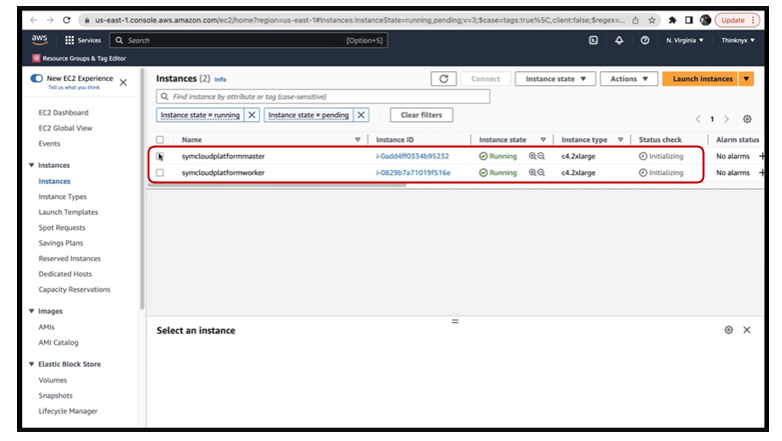Click the browser reload icon
Screen dimensions: 782x441
[66, 20]
